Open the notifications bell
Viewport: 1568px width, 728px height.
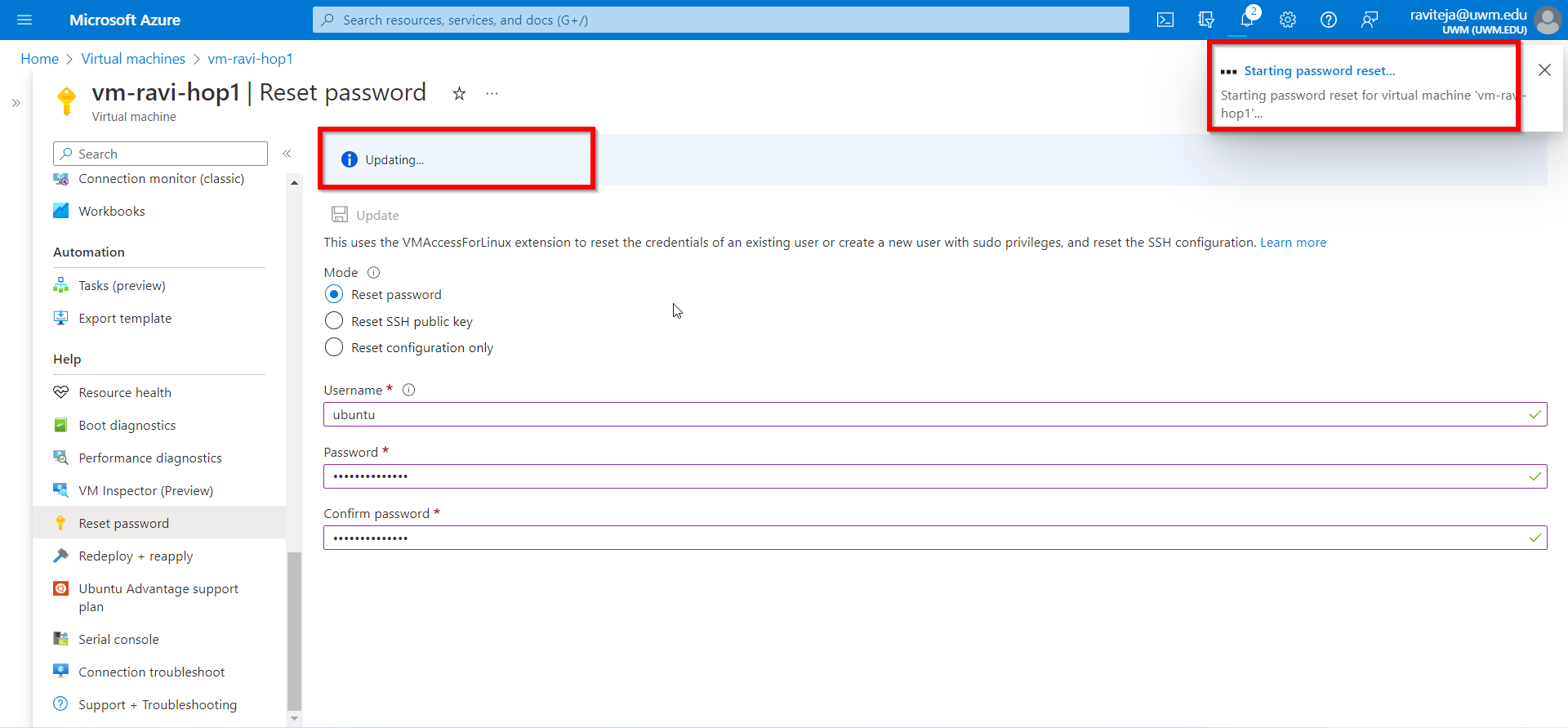click(1247, 20)
